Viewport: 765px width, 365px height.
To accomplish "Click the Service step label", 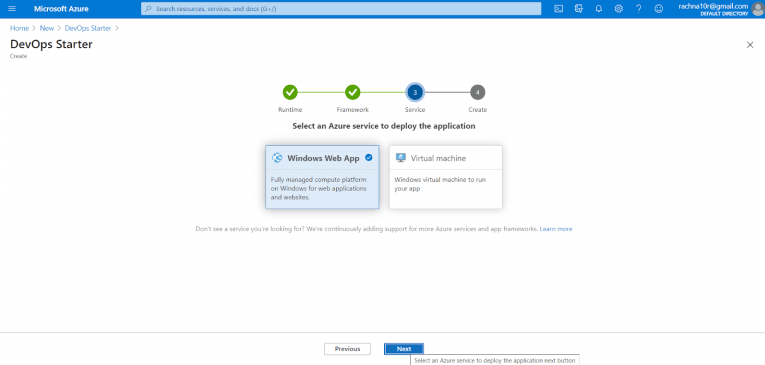I will click(x=415, y=110).
